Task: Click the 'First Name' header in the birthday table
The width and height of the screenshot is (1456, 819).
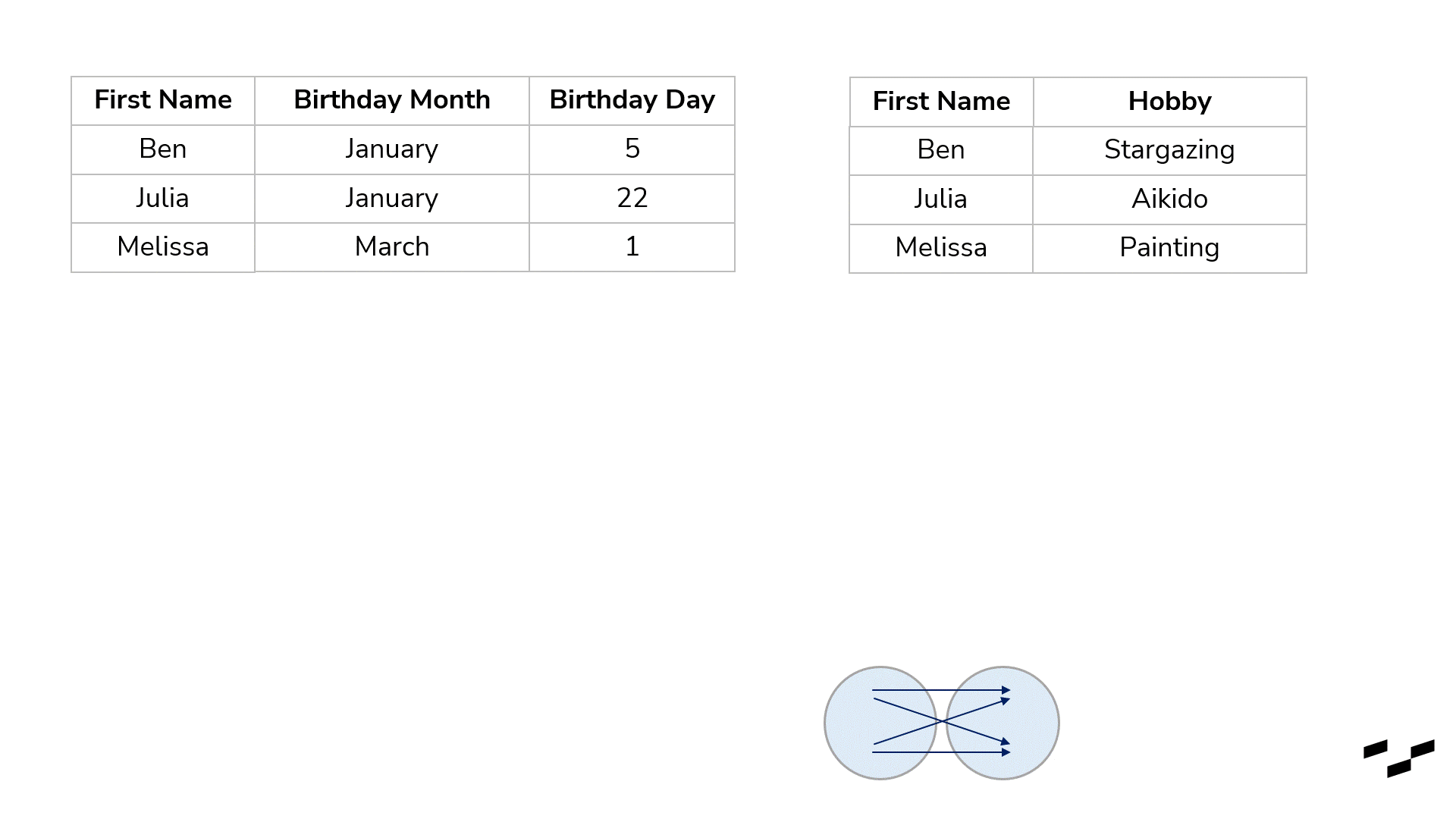Action: point(163,101)
